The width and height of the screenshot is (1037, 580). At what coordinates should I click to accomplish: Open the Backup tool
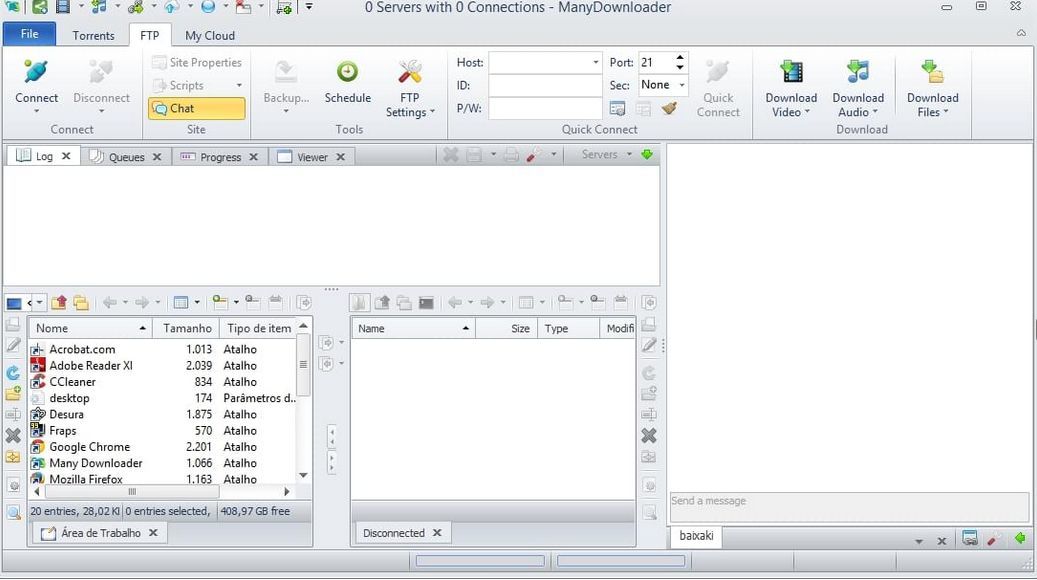(286, 86)
